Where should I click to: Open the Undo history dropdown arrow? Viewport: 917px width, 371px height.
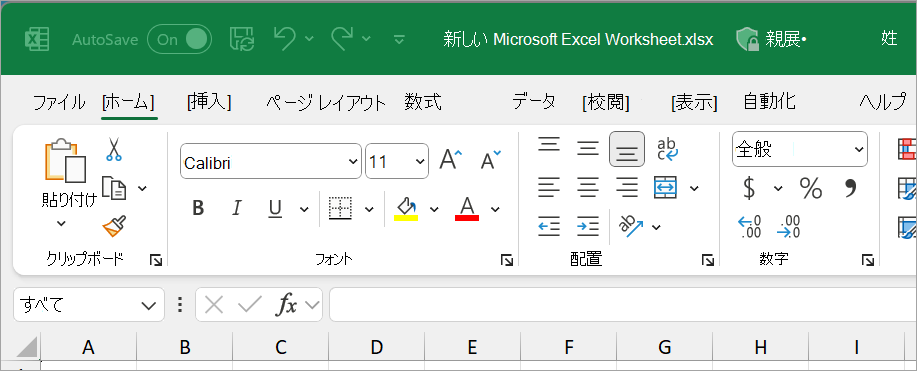(x=309, y=39)
